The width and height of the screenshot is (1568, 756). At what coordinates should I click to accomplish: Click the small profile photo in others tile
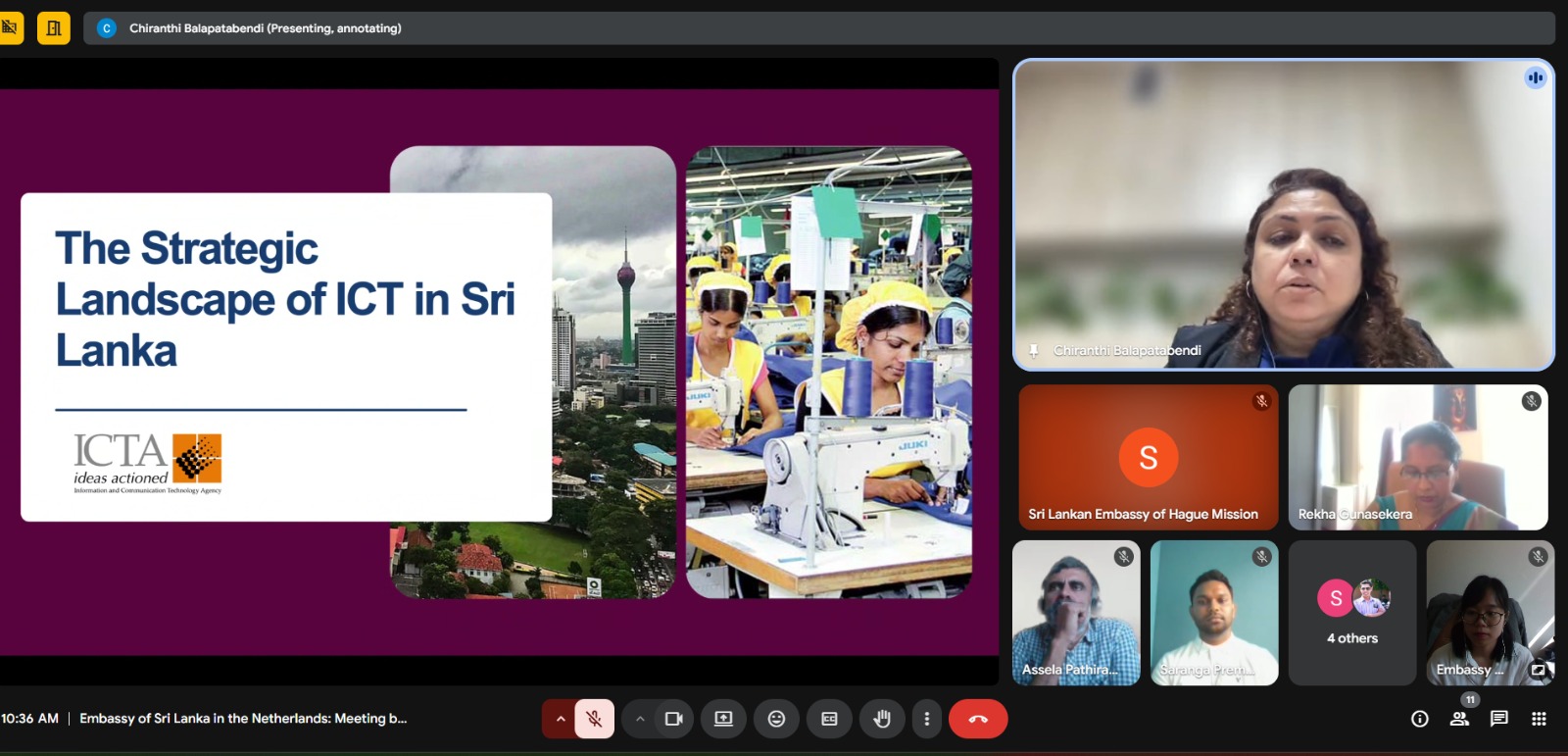pos(1371,598)
